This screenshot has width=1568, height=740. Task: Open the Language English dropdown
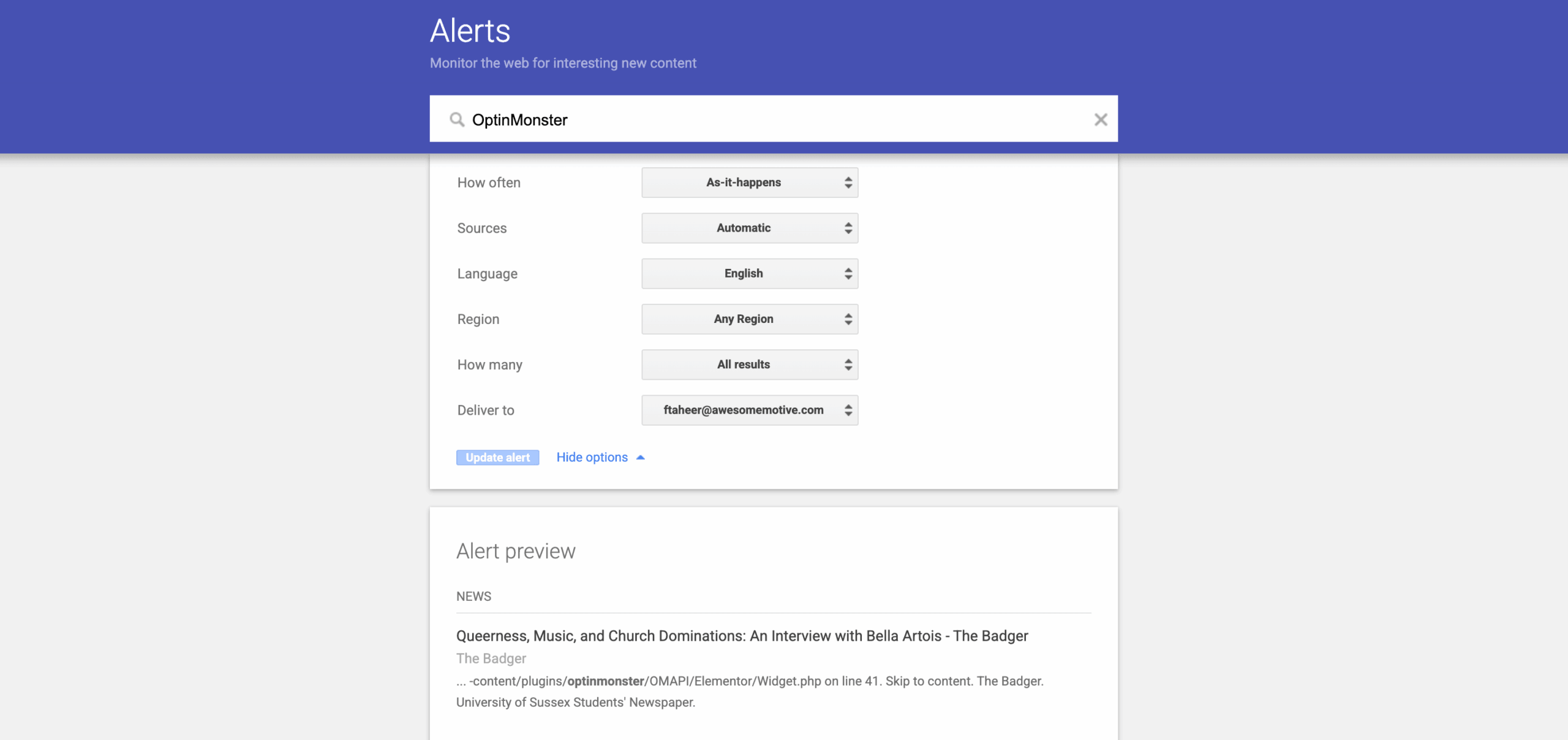click(x=750, y=273)
